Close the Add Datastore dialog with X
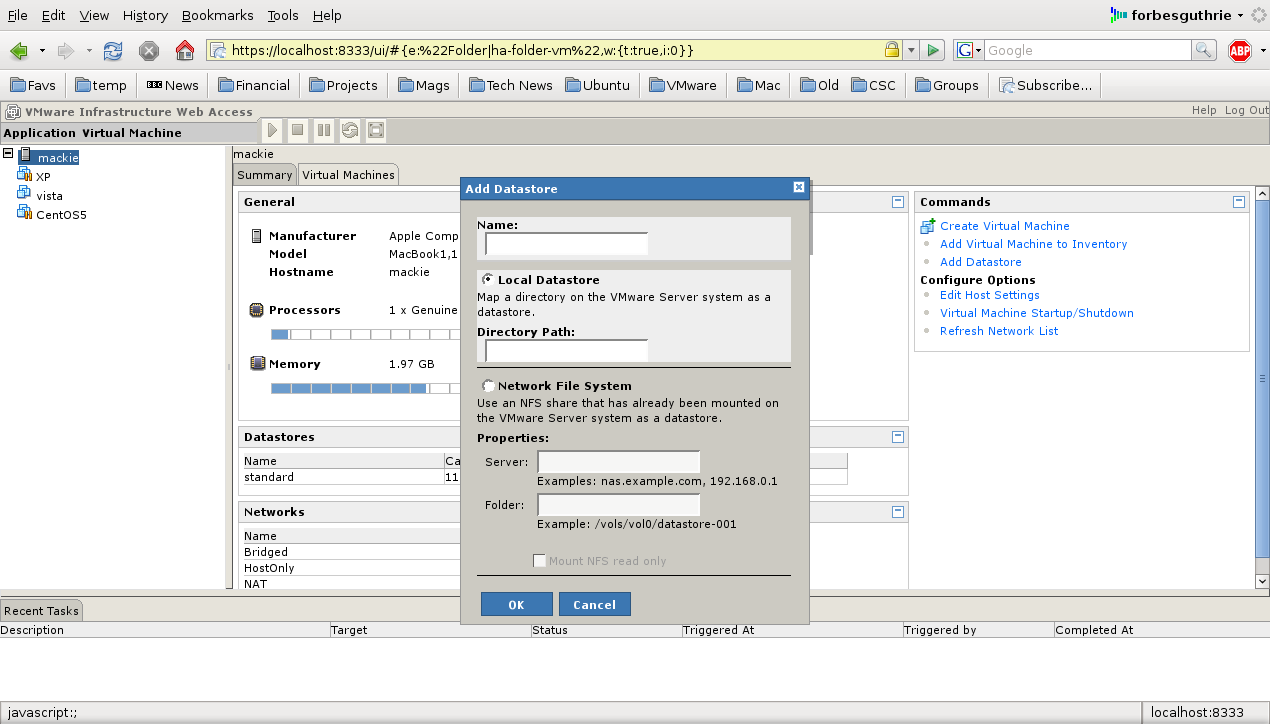Screen dimensions: 1270x725 799,187
